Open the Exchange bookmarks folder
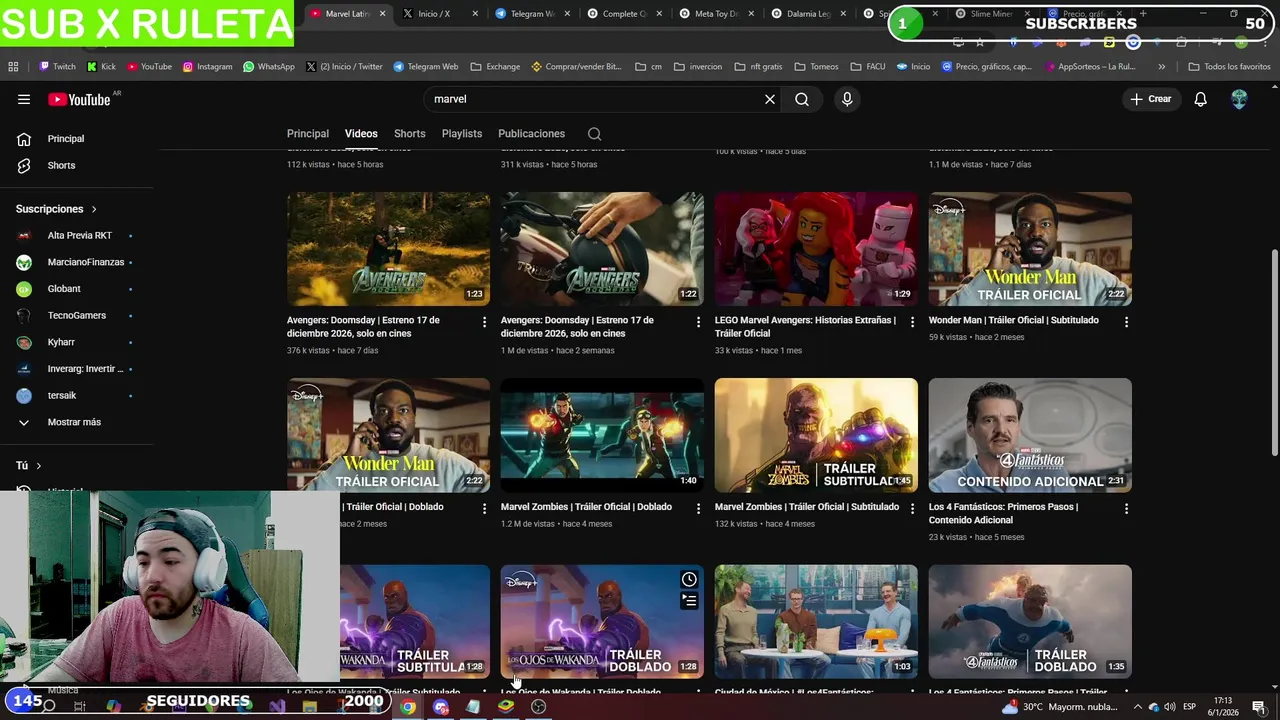 (x=494, y=67)
